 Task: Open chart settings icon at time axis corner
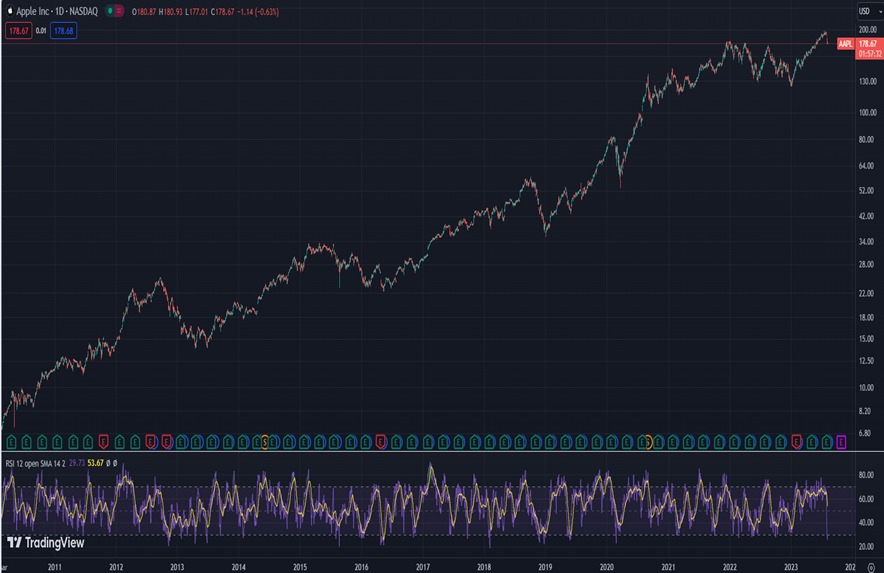(871, 567)
